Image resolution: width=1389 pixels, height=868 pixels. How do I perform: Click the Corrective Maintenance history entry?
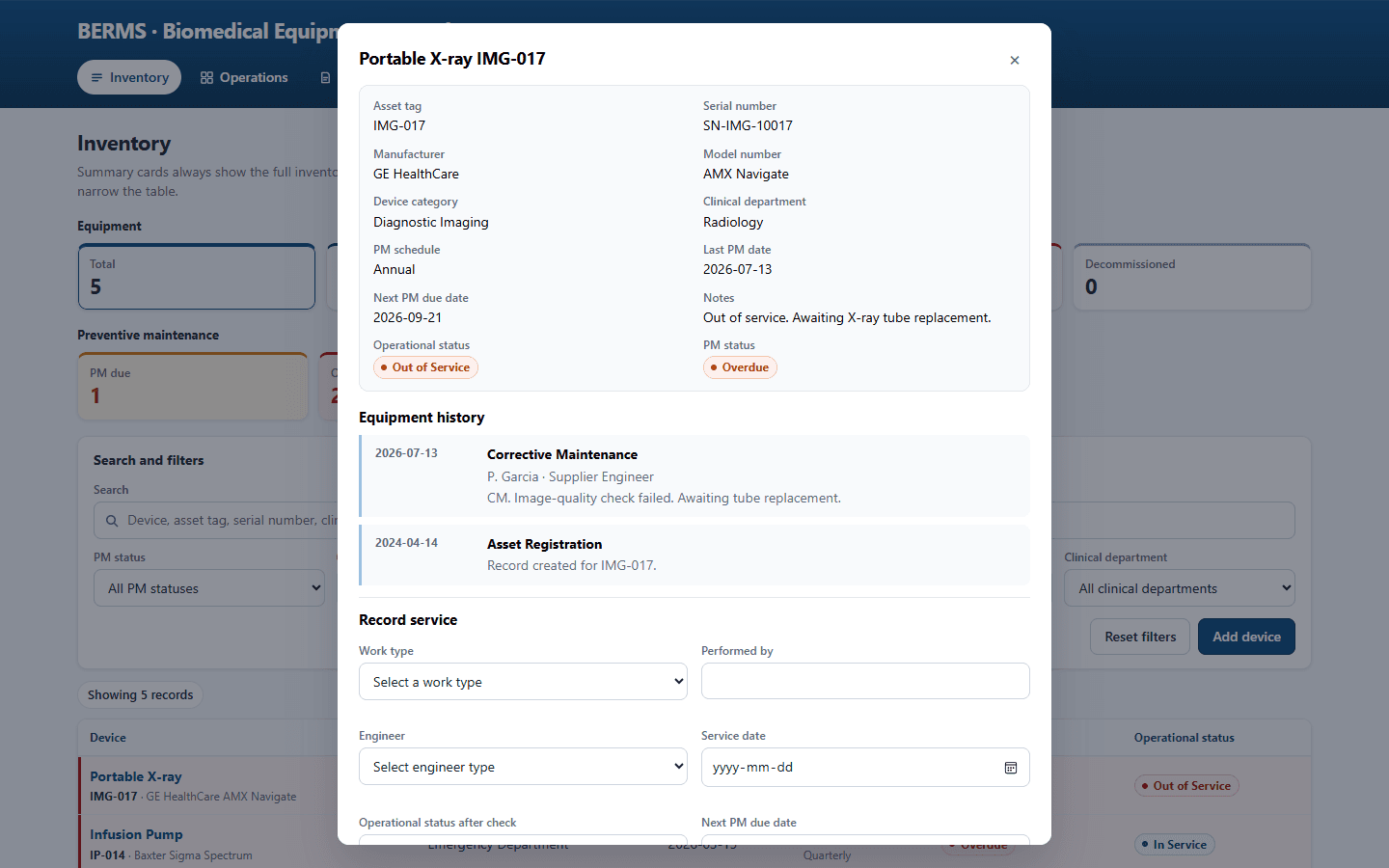coord(694,476)
